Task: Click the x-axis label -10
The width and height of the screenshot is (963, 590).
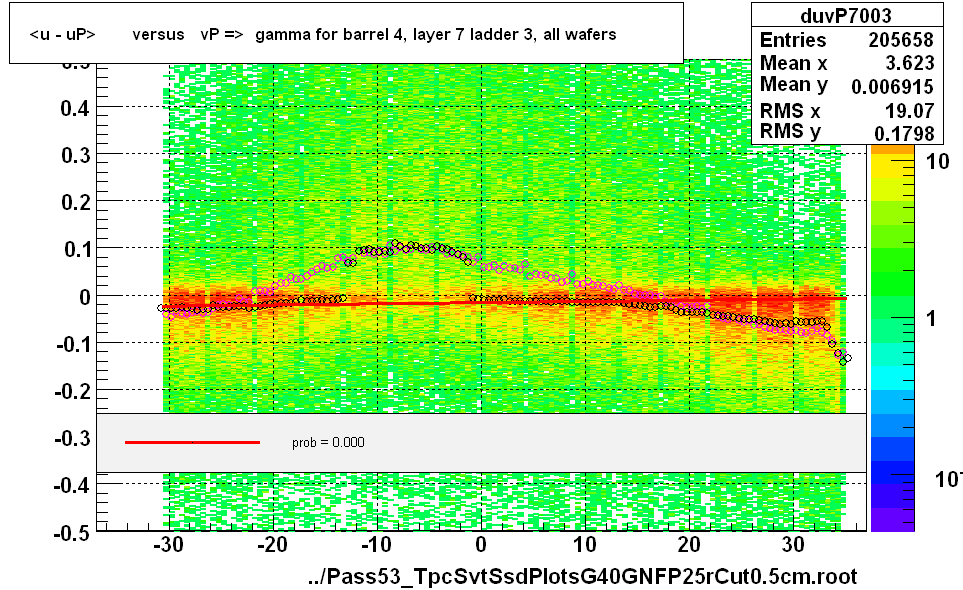Action: [x=376, y=545]
